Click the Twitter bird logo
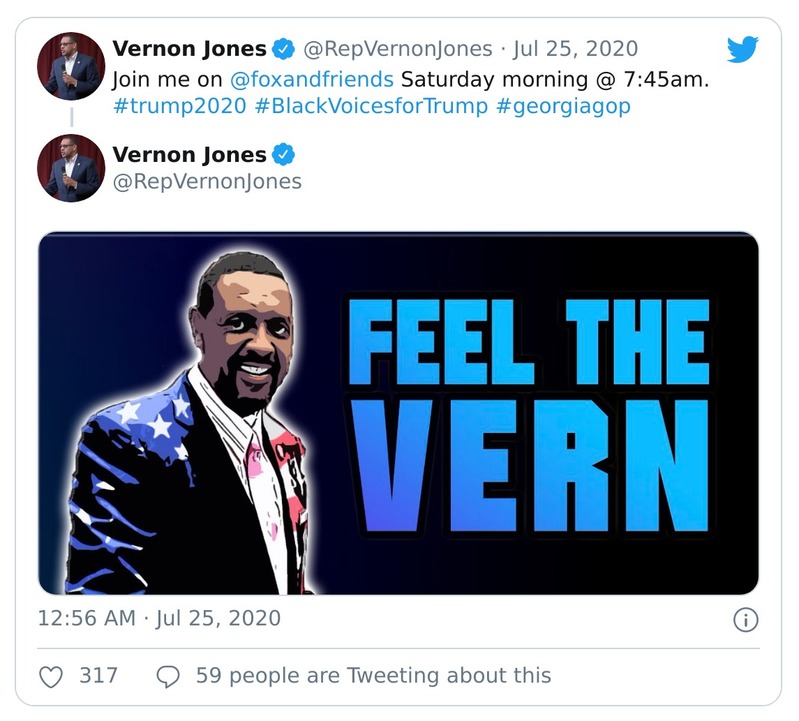Screen dimensions: 799x721 [743, 50]
